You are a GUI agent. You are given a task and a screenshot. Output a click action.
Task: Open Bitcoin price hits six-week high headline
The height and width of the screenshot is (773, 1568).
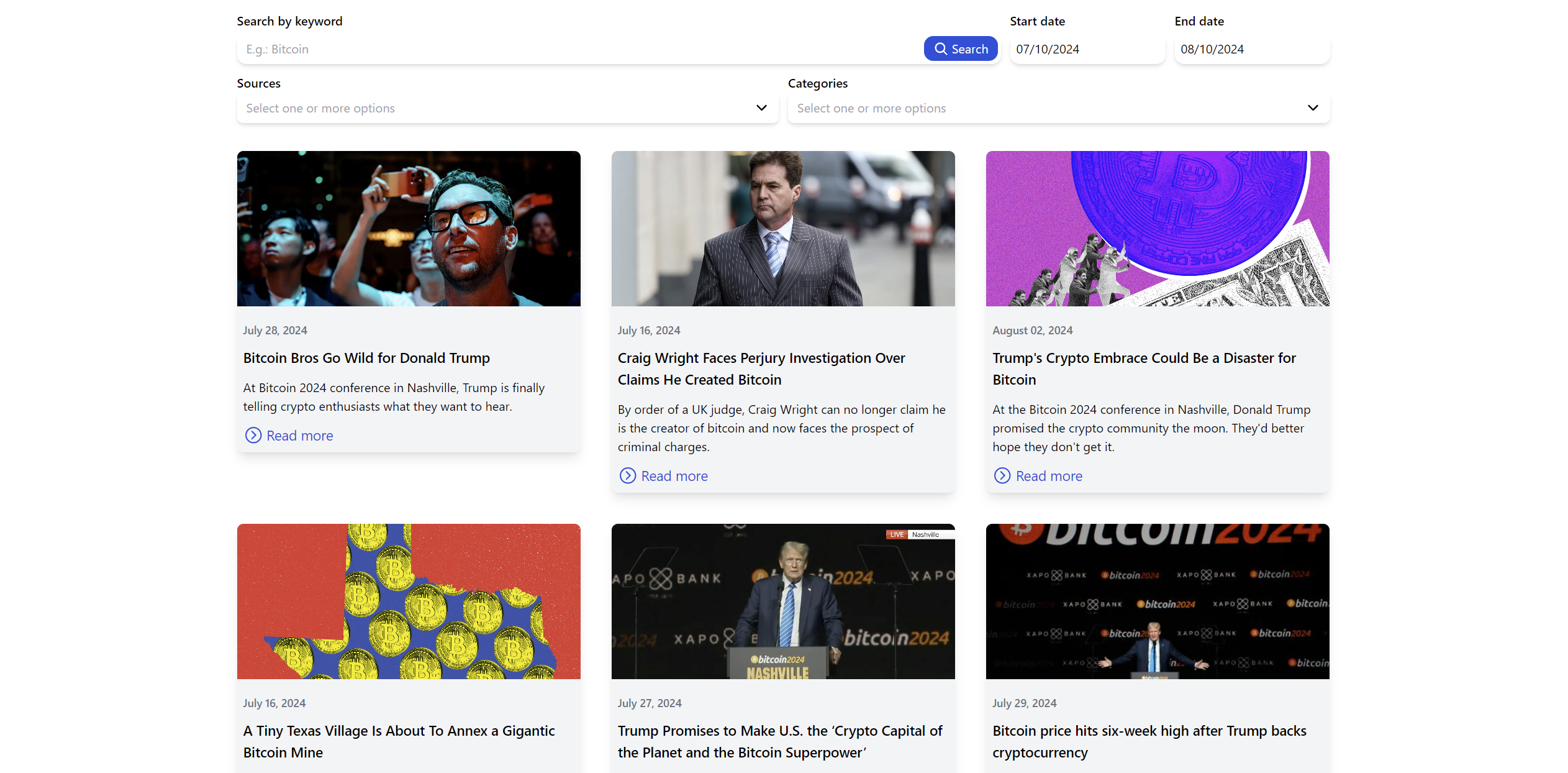tap(1149, 741)
